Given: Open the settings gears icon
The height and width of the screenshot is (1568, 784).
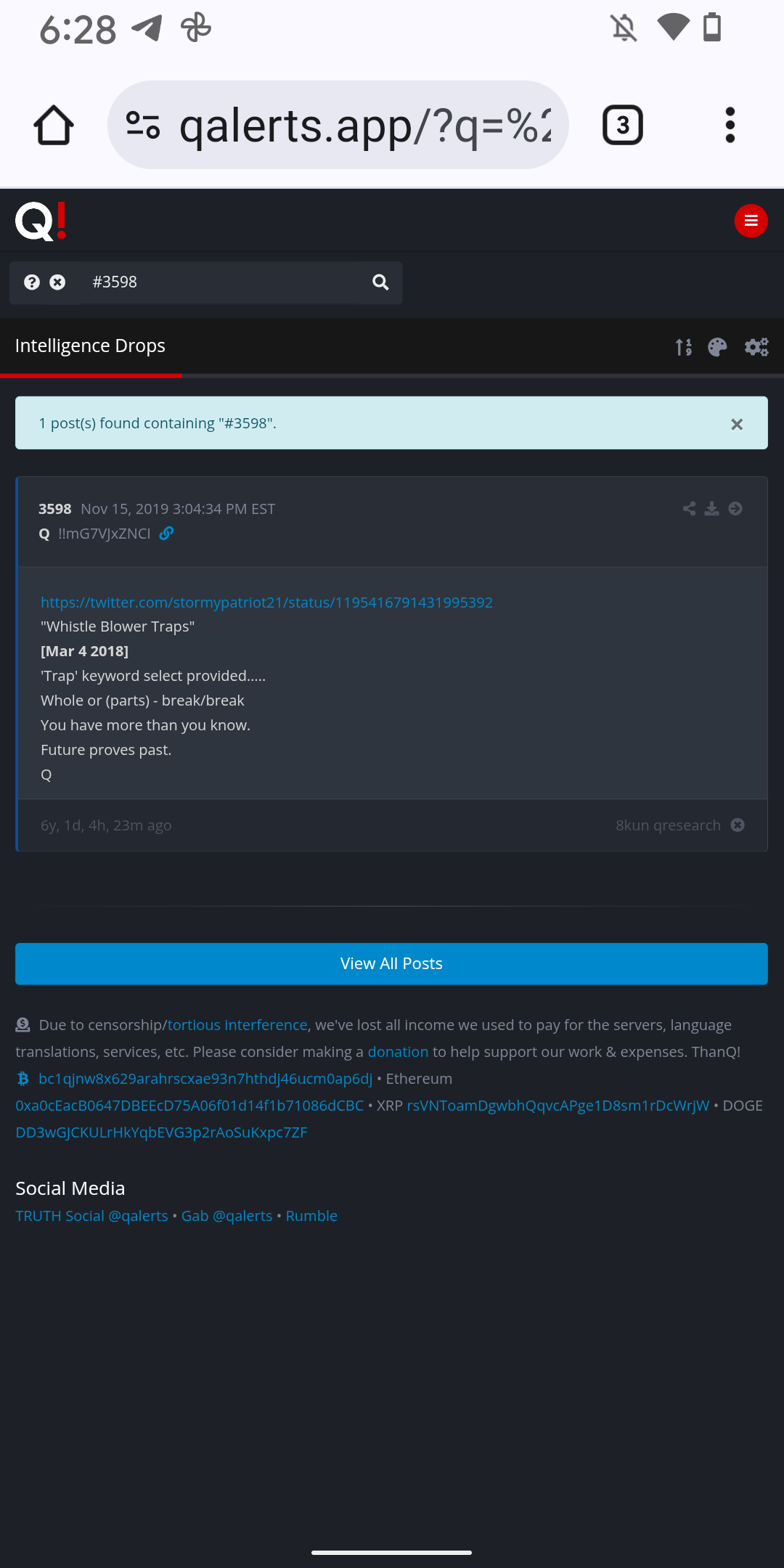Looking at the screenshot, I should (x=756, y=347).
